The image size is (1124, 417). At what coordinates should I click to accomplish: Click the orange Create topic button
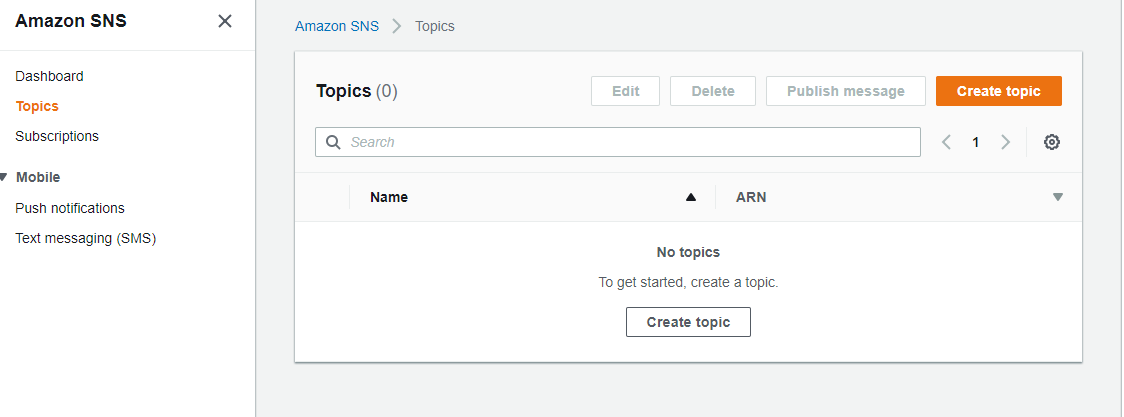tap(999, 91)
